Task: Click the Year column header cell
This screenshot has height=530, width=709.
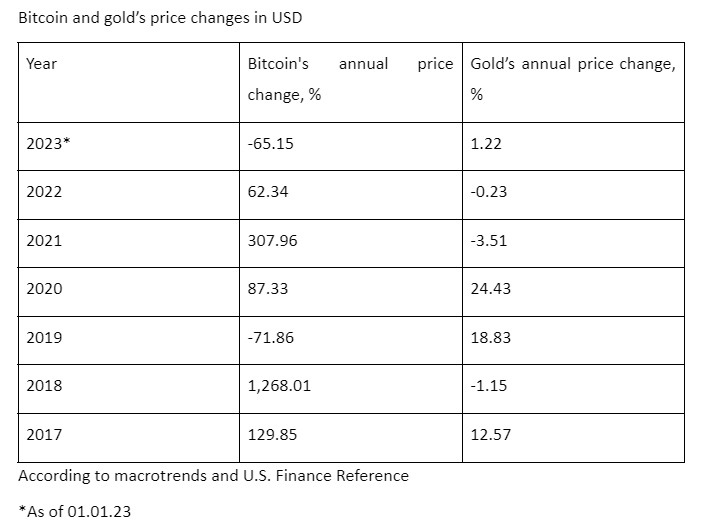Action: [42, 64]
